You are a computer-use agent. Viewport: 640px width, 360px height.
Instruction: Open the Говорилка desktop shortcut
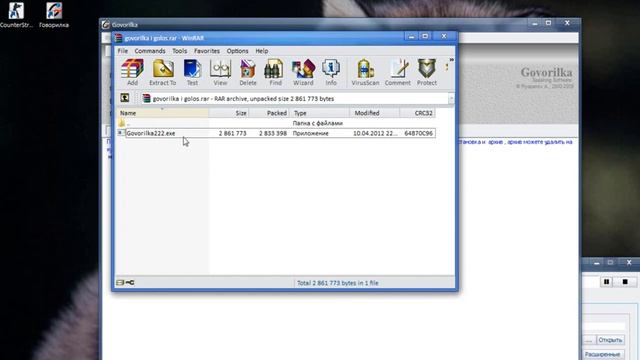click(x=54, y=15)
